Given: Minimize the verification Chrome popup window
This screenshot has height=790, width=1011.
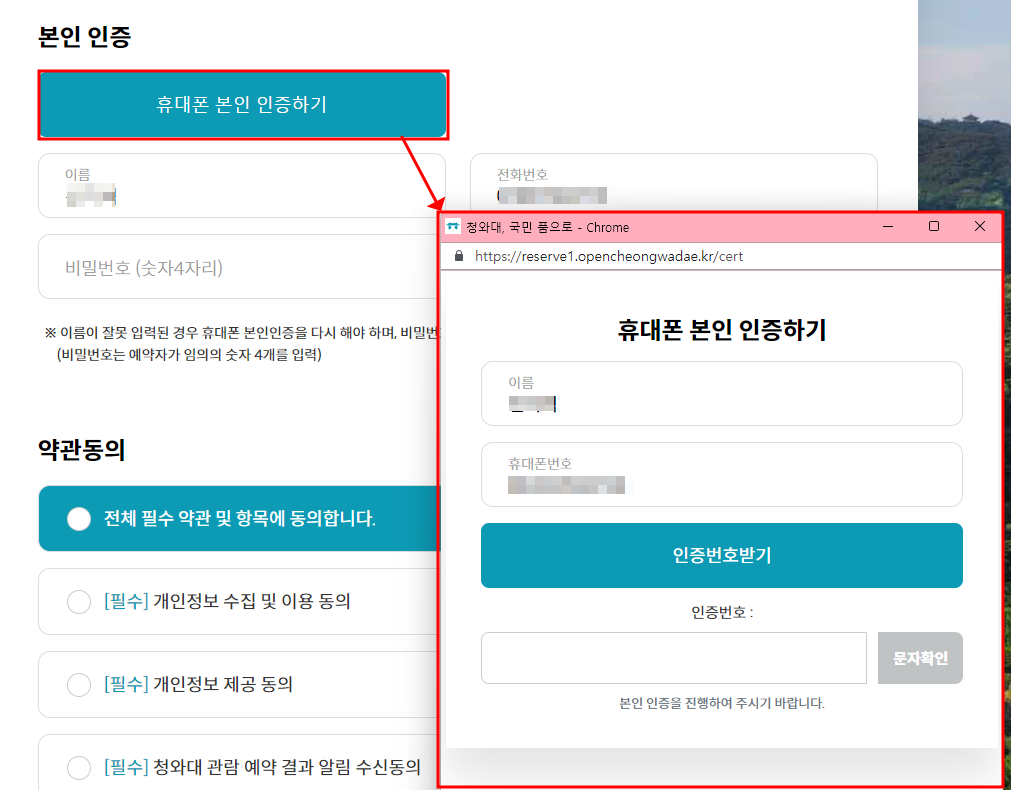Looking at the screenshot, I should pyautogui.click(x=887, y=227).
